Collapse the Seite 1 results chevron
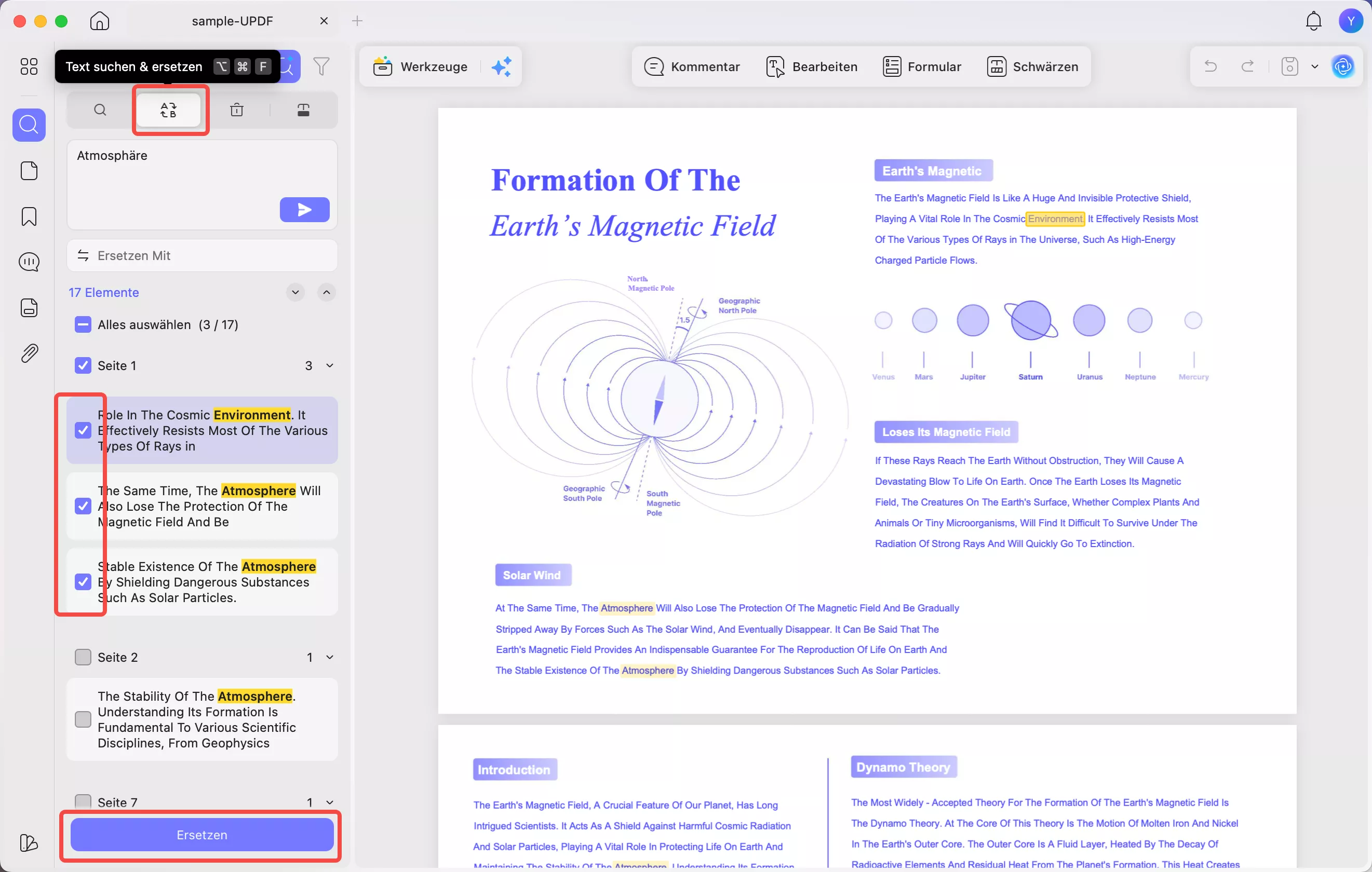The height and width of the screenshot is (872, 1372). [330, 365]
